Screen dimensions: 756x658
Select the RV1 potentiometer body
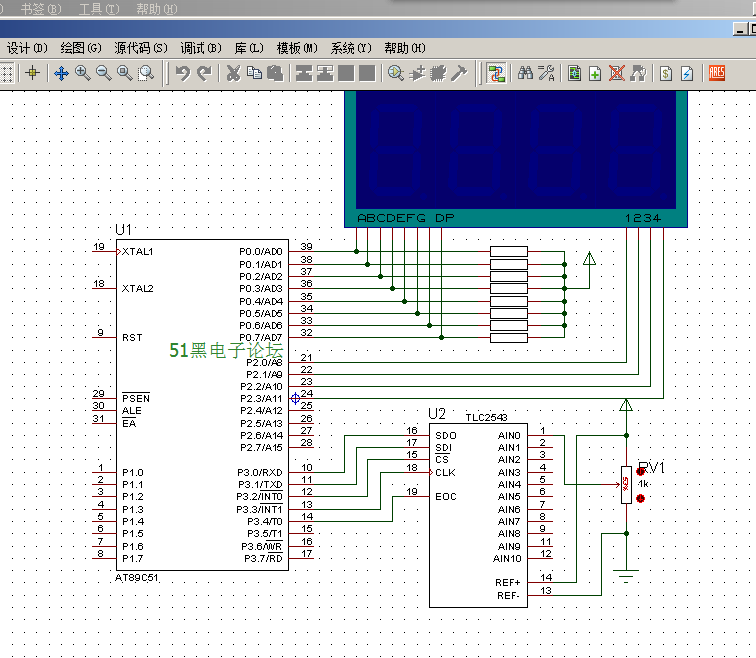[626, 484]
